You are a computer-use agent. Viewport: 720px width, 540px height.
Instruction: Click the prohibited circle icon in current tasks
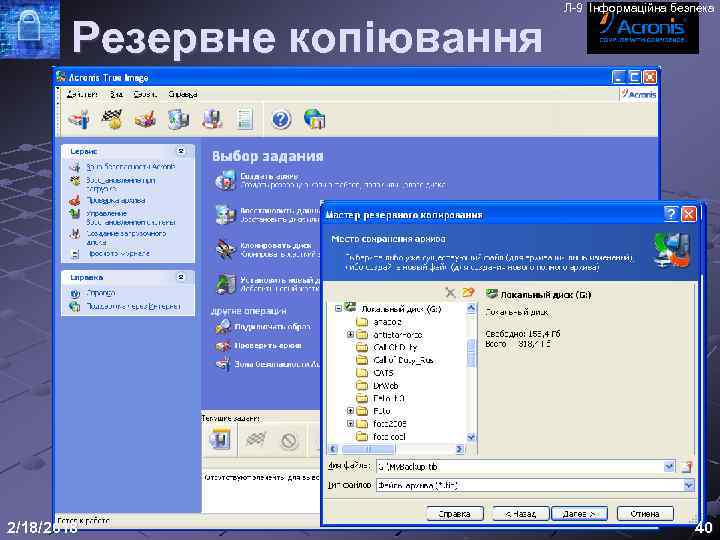click(x=289, y=441)
